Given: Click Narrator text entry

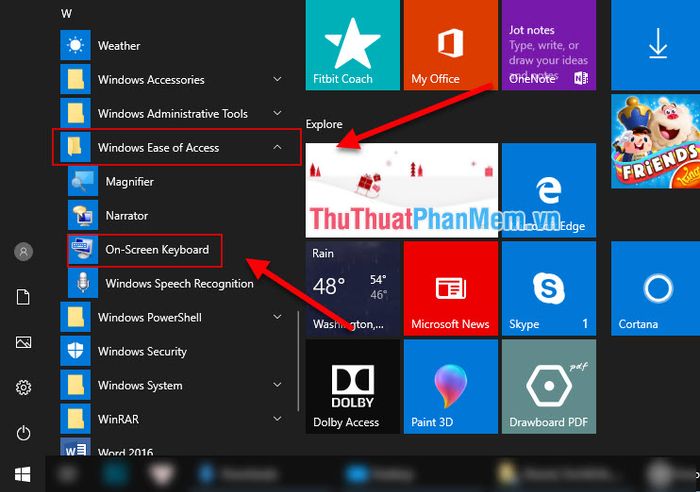Looking at the screenshot, I should click(x=126, y=216).
